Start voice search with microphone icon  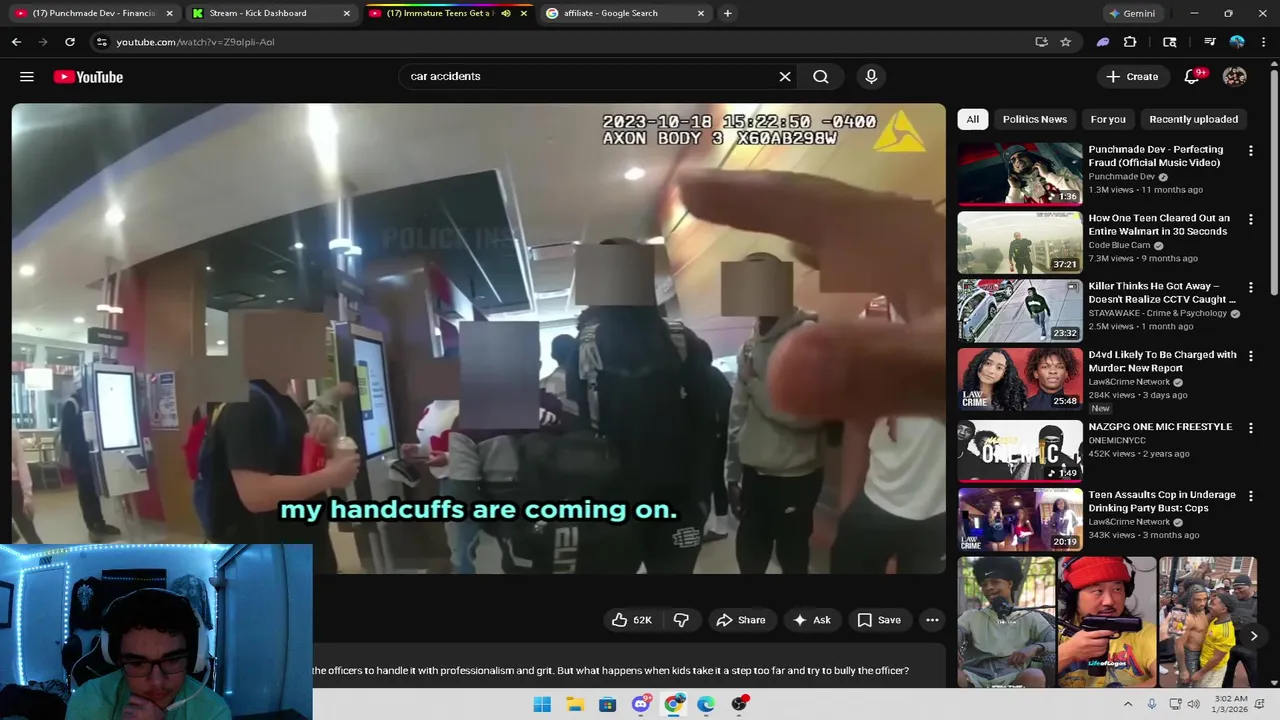tap(871, 76)
